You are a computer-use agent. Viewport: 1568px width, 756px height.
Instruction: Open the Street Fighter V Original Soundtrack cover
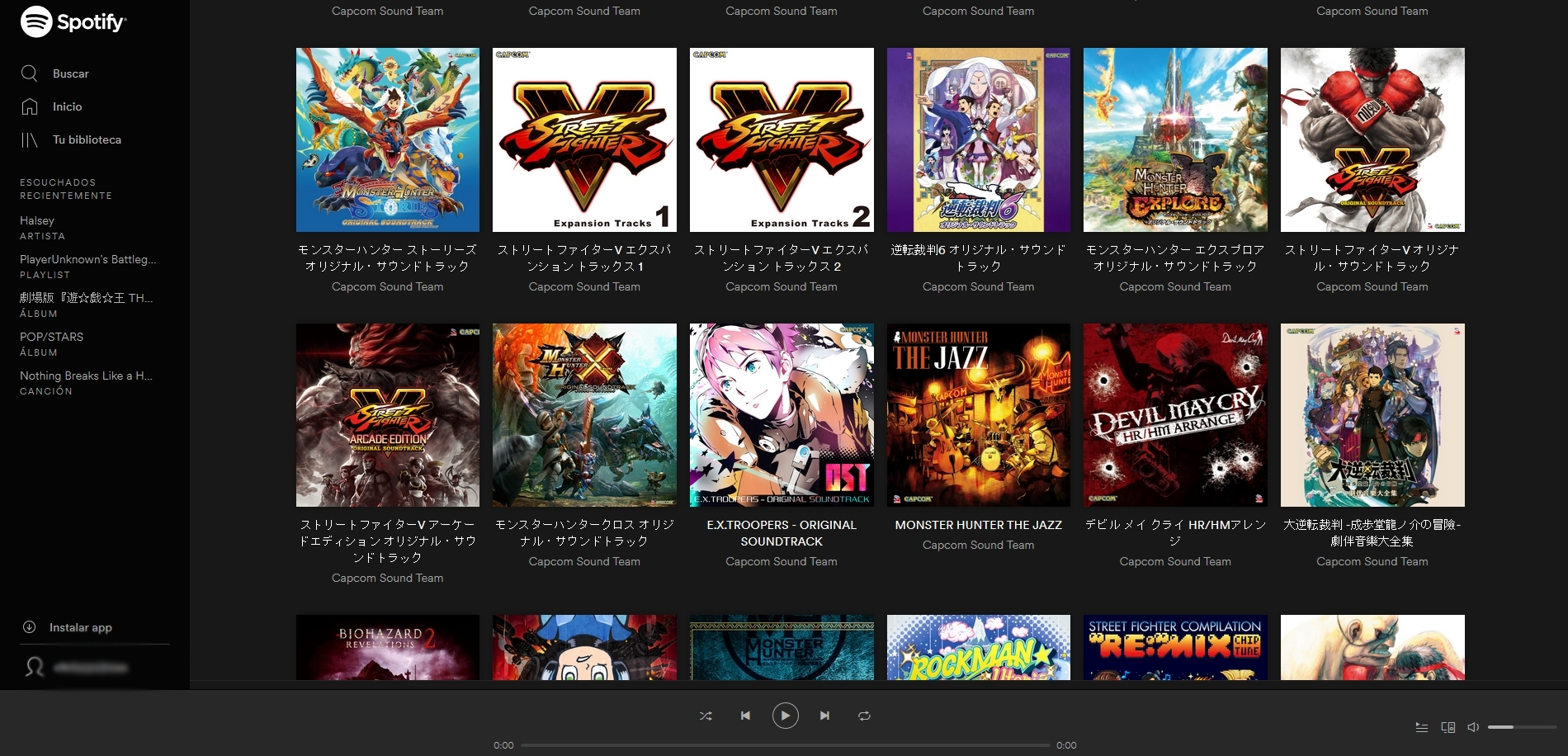coord(1372,139)
